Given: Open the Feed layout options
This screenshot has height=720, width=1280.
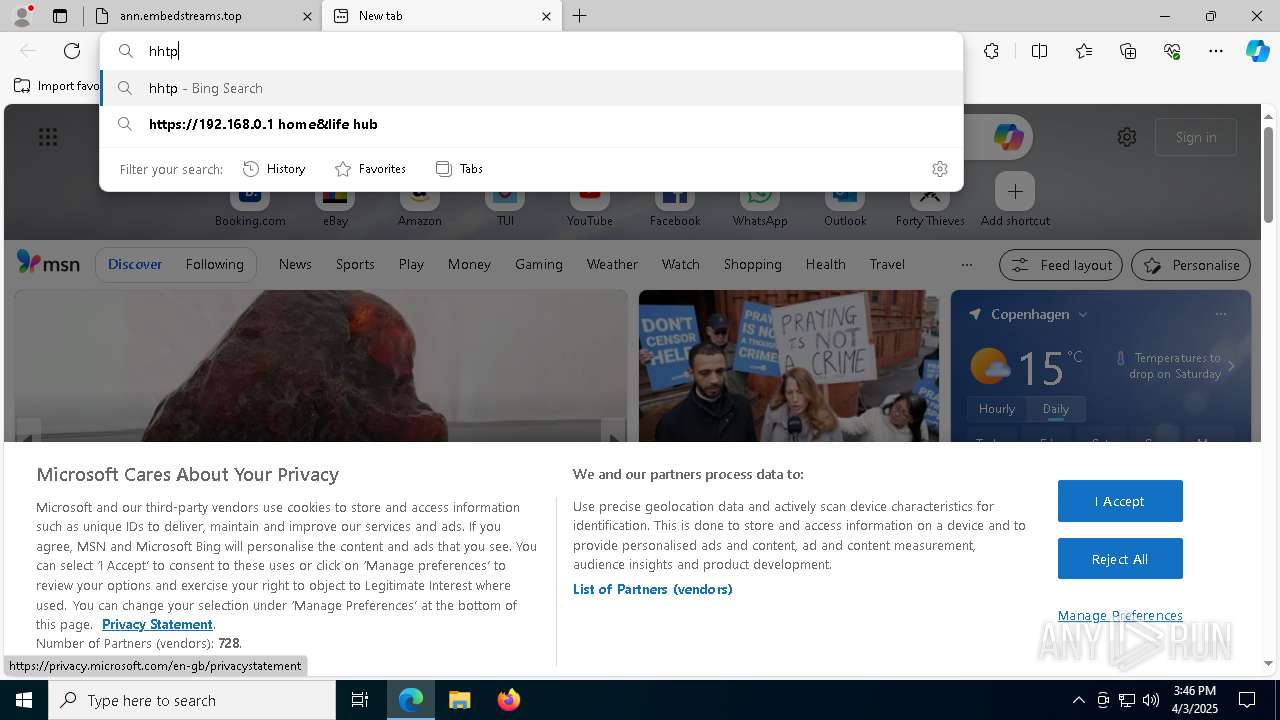Looking at the screenshot, I should [x=1061, y=265].
